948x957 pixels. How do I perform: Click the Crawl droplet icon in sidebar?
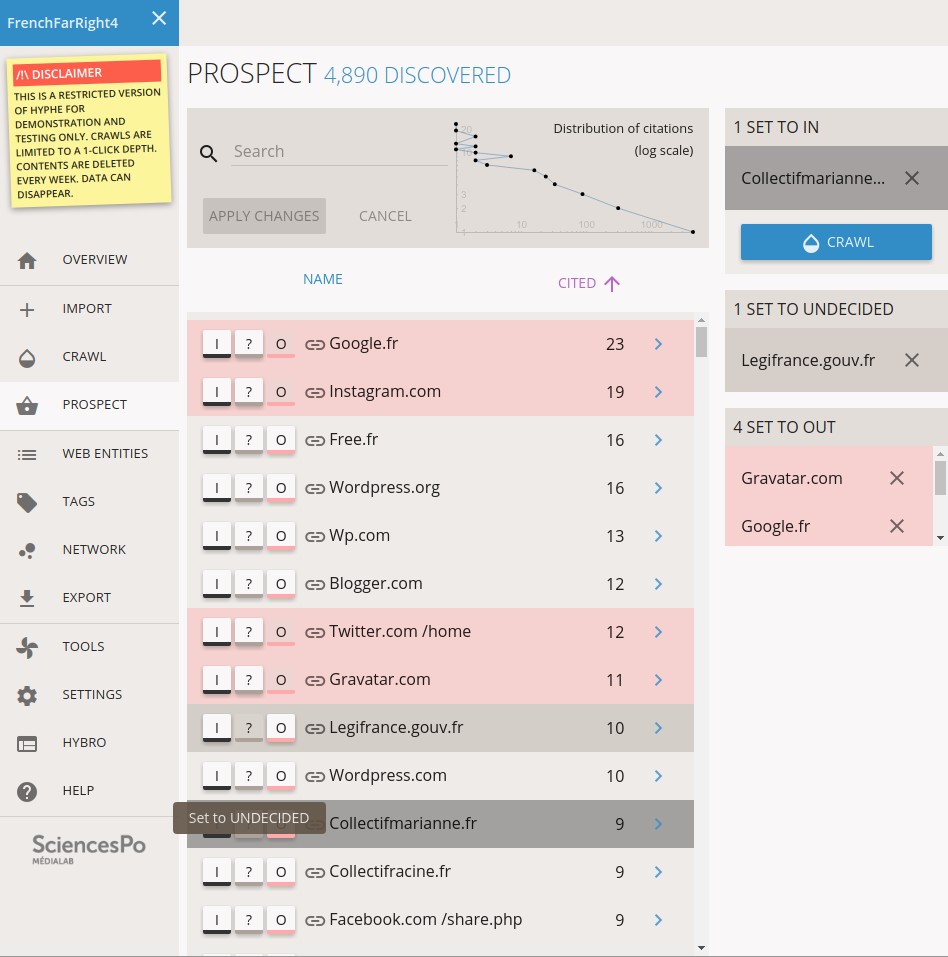click(27, 358)
